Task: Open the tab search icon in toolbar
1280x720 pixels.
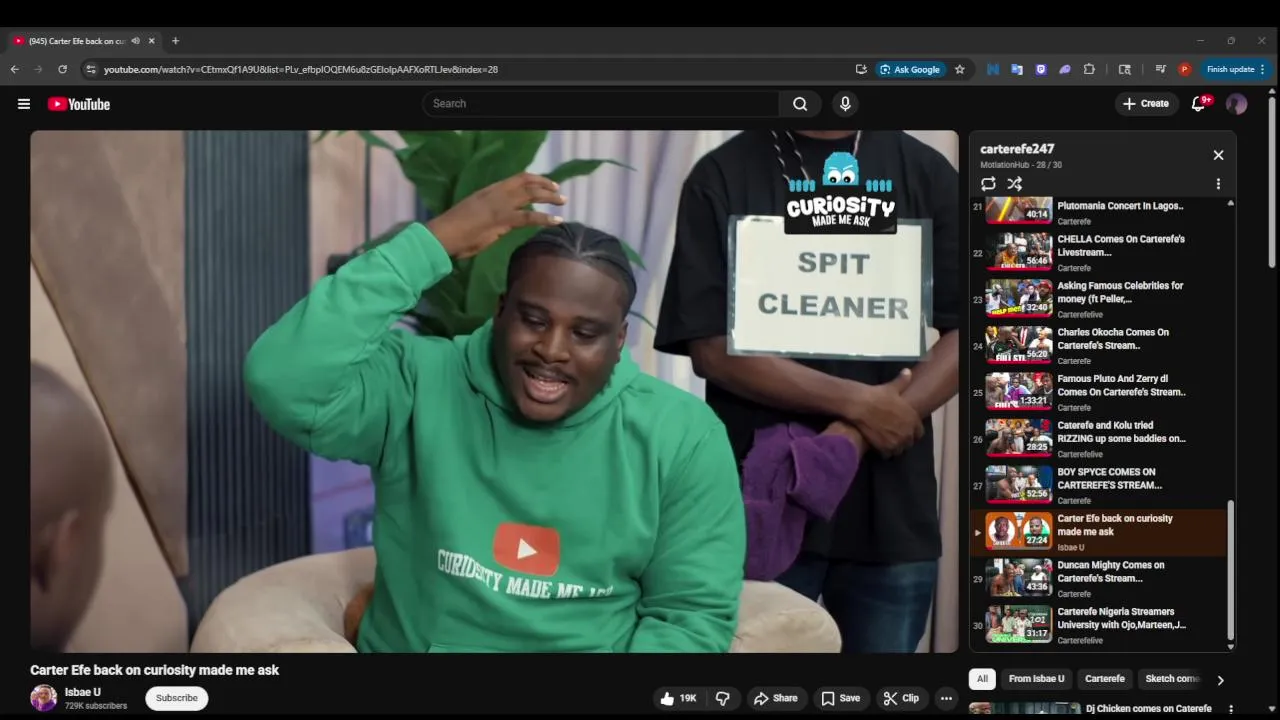Action: point(1125,69)
